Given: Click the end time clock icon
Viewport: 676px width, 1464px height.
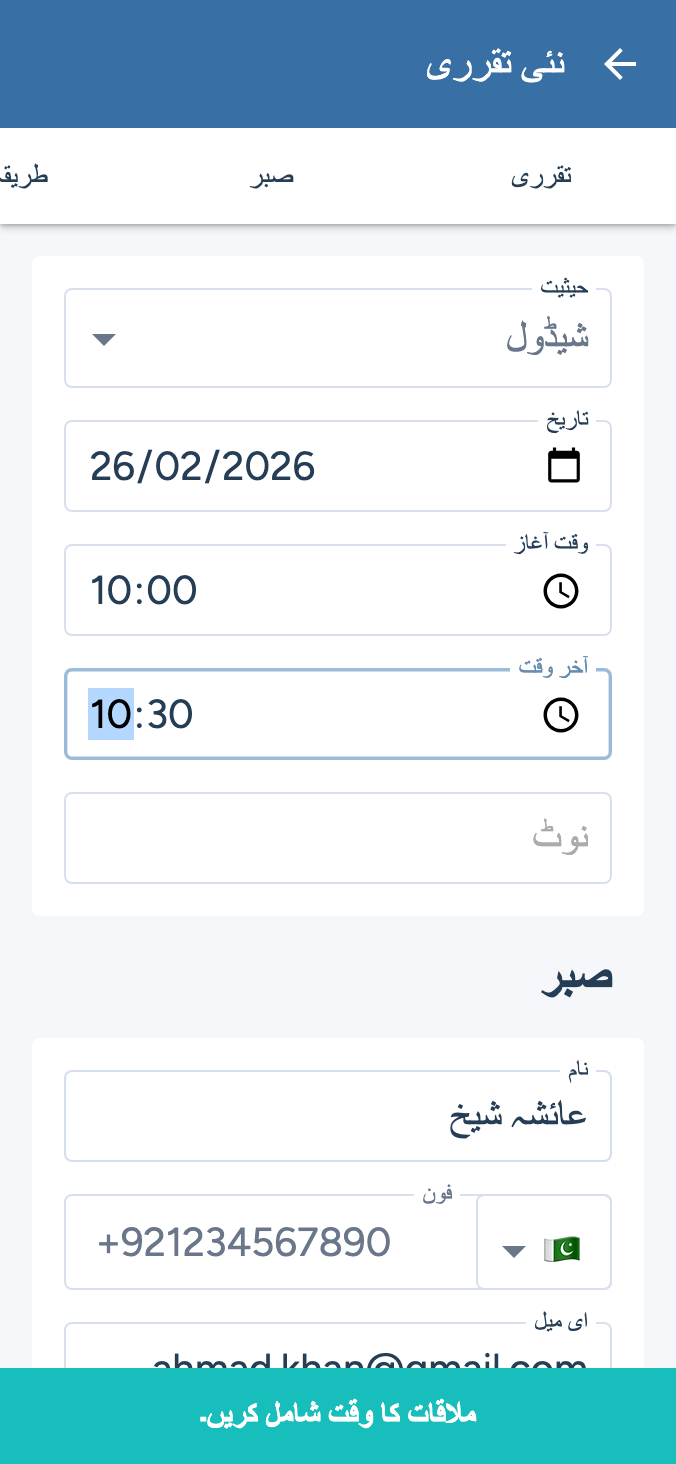Looking at the screenshot, I should coord(561,715).
